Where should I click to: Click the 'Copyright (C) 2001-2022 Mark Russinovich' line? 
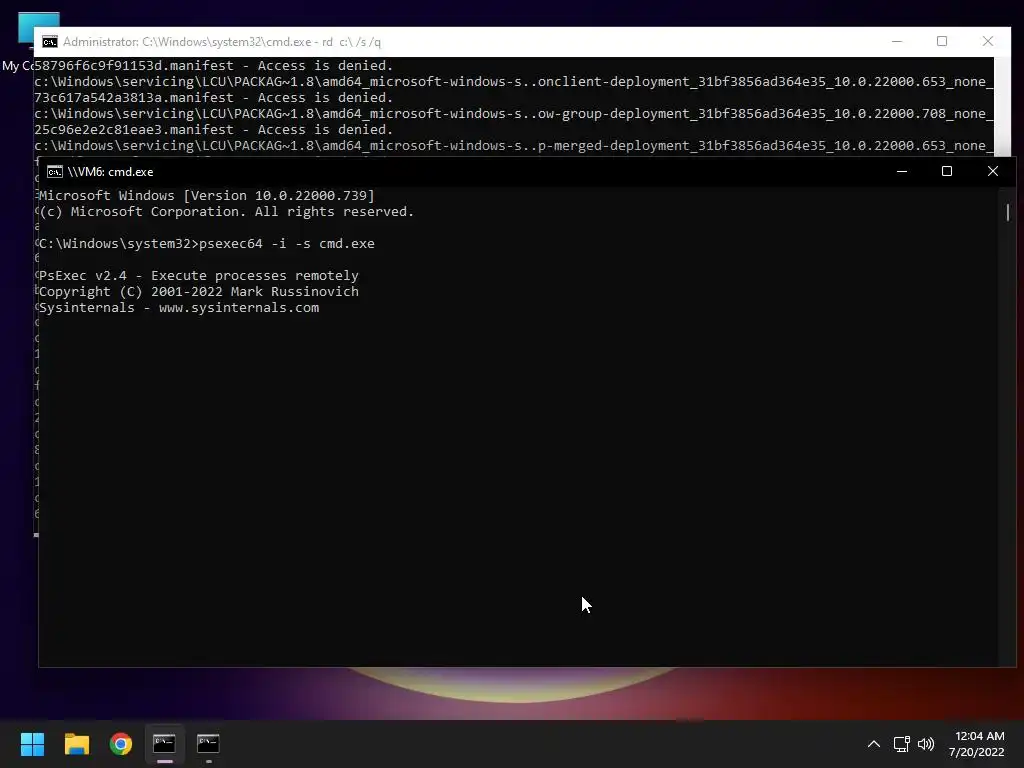click(199, 291)
